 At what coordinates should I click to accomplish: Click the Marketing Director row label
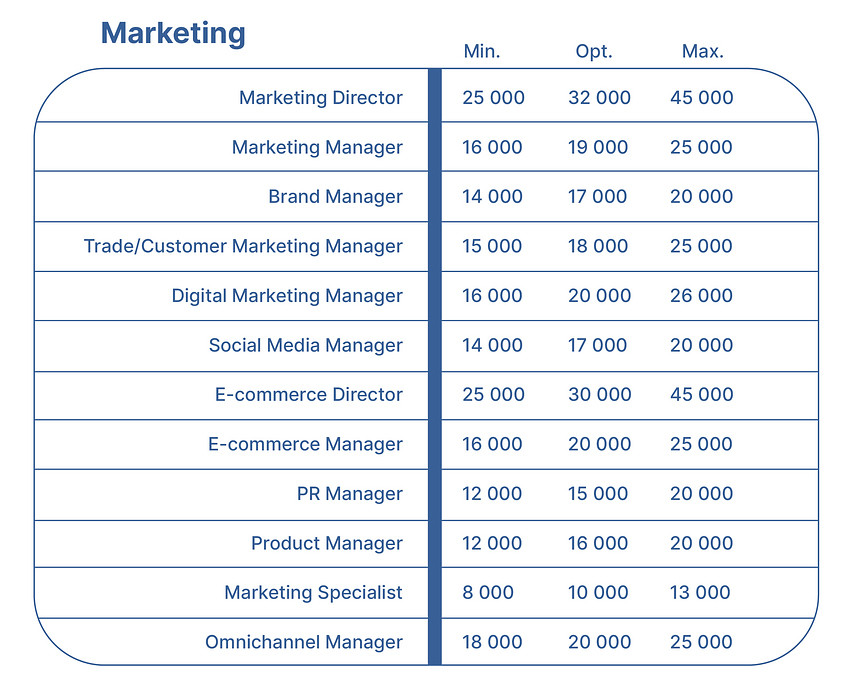[x=321, y=98]
